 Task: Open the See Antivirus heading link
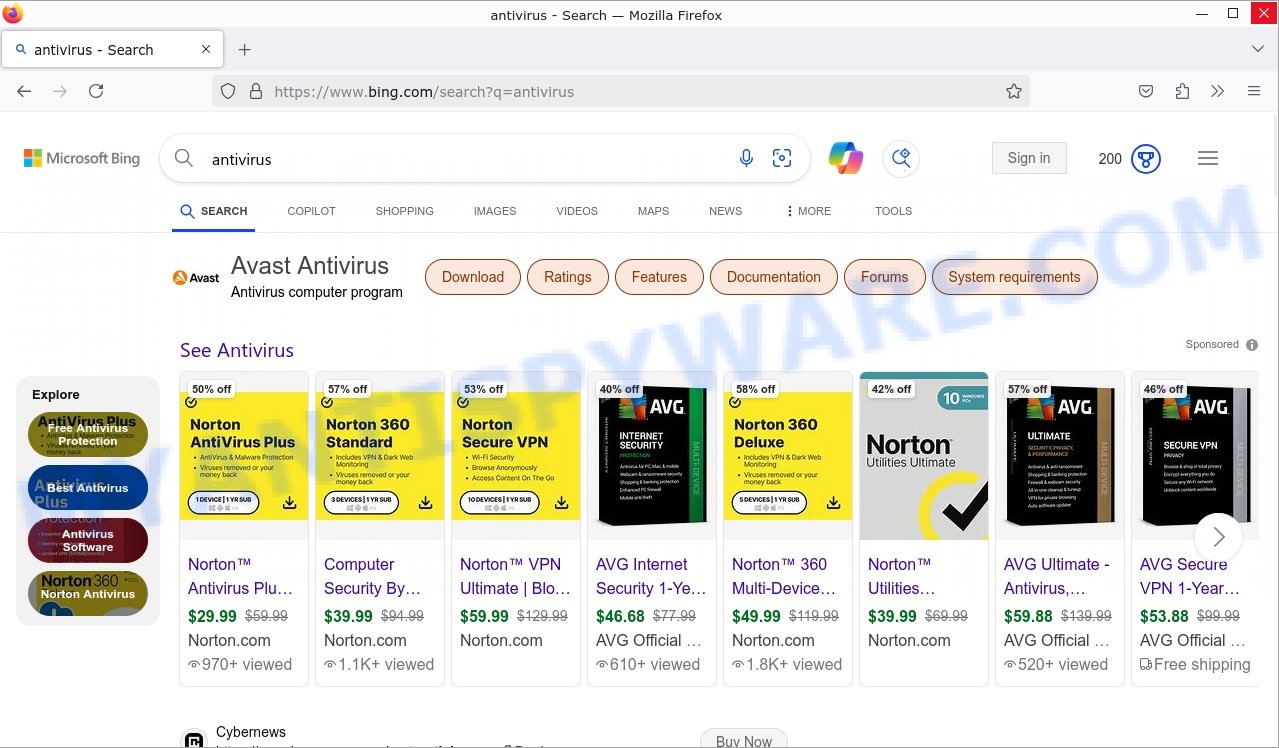(x=237, y=350)
